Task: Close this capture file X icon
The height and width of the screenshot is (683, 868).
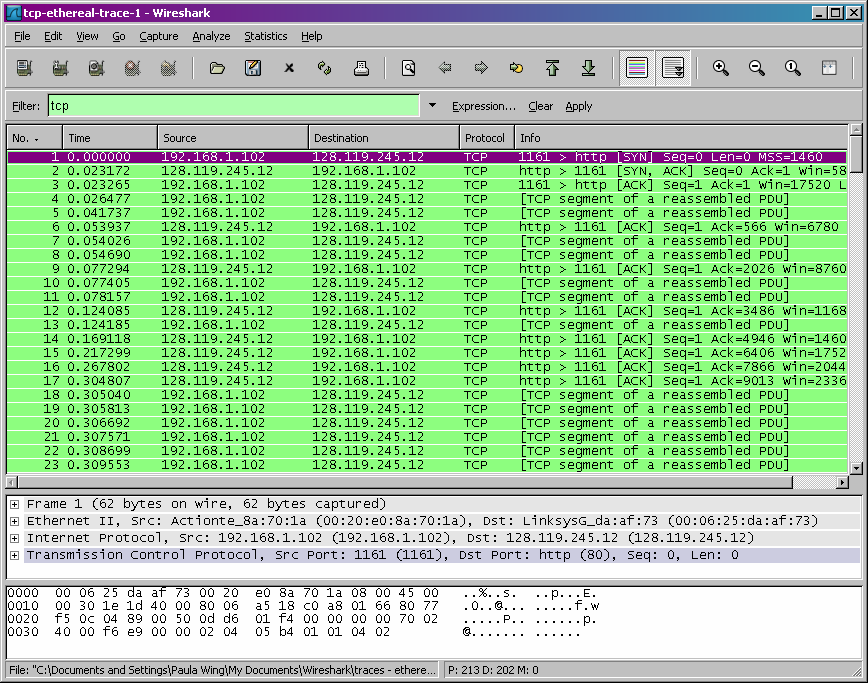Action: coord(289,68)
